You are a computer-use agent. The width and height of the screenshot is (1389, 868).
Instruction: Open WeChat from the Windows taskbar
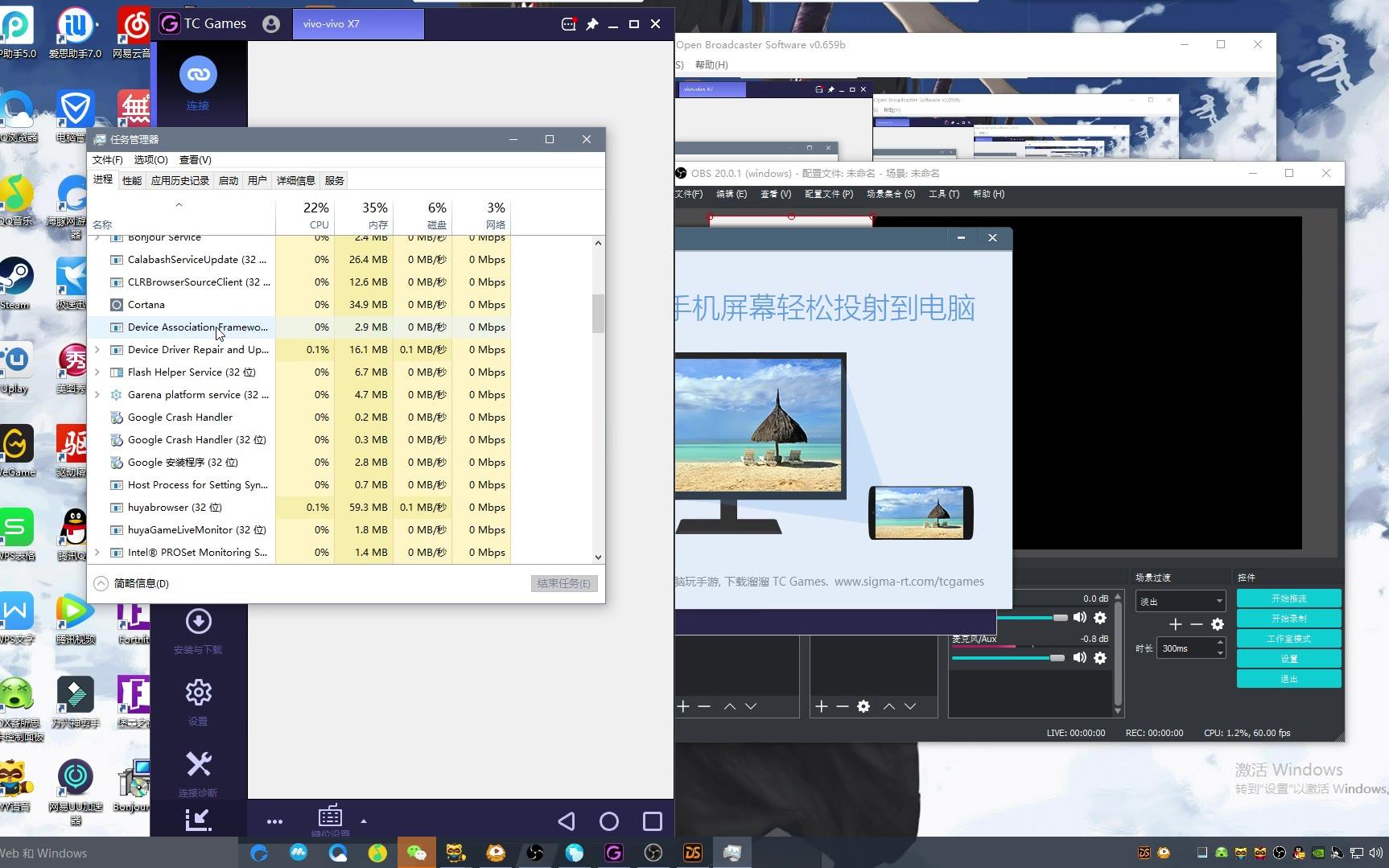[416, 853]
